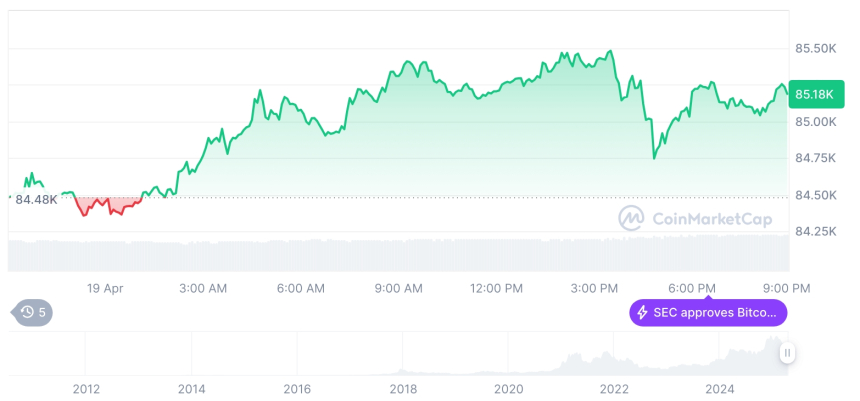The image size is (860, 401).
Task: Select 2012 on the year timeline
Action: click(x=86, y=388)
